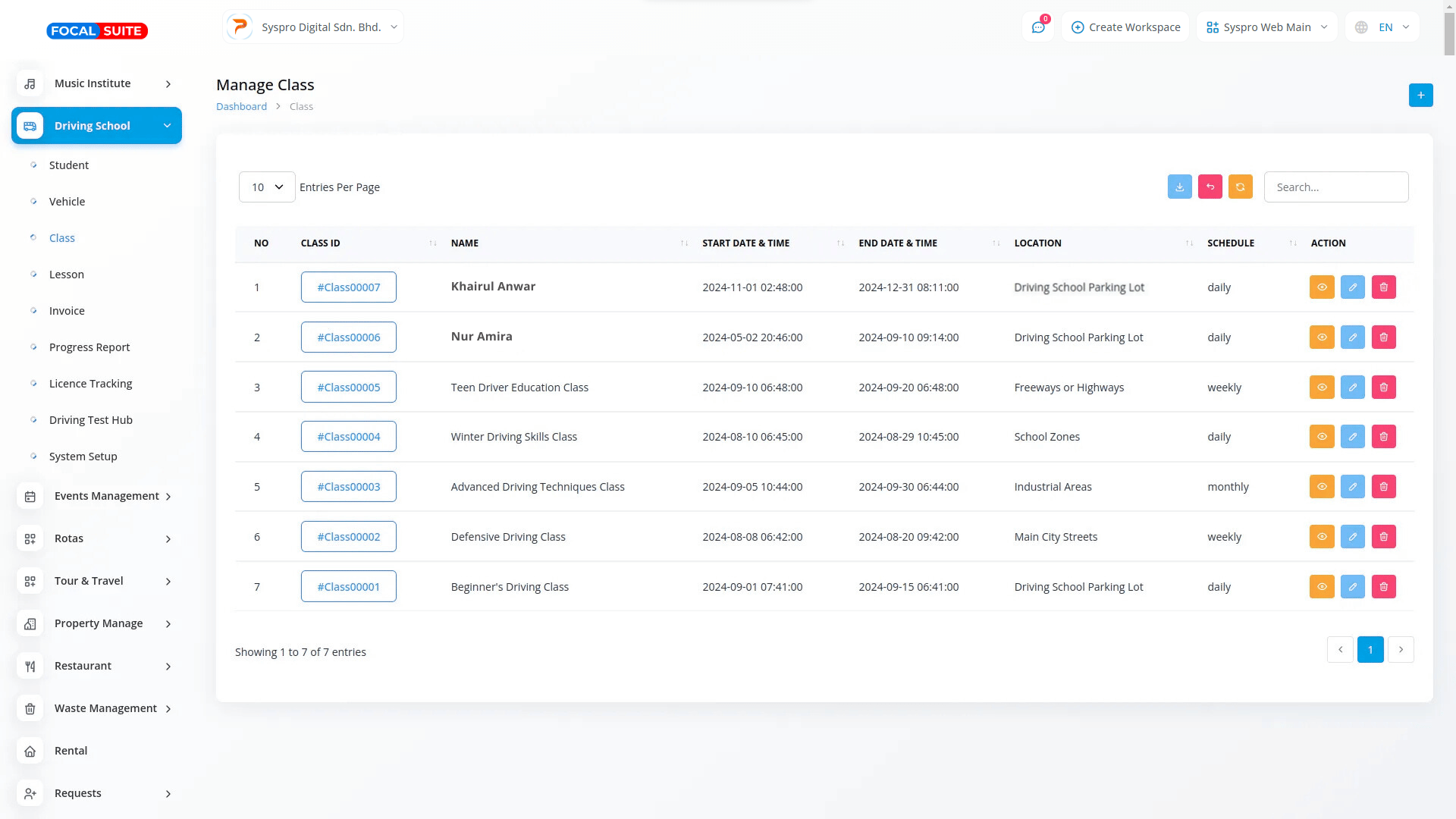Click the add new class plus button
1456x819 pixels.
1420,95
